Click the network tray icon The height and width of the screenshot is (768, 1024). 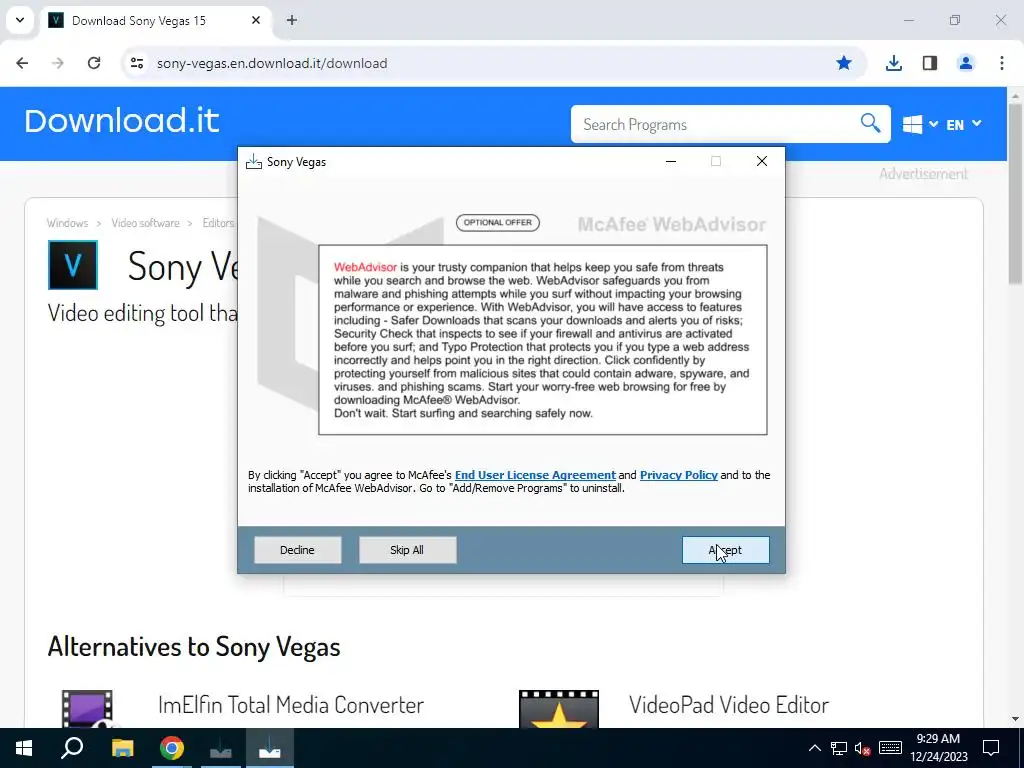pos(839,748)
